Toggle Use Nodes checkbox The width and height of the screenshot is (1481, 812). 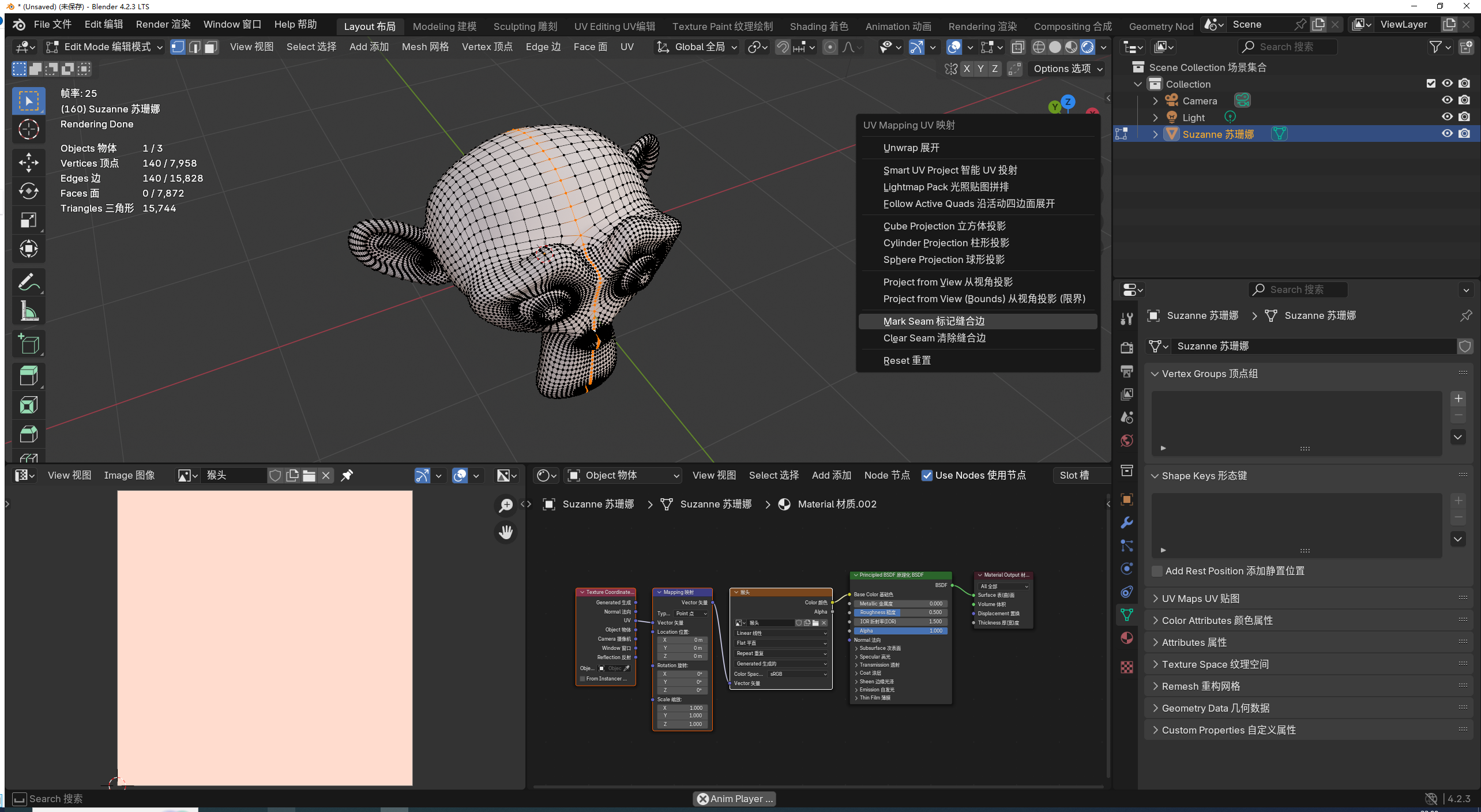(927, 475)
